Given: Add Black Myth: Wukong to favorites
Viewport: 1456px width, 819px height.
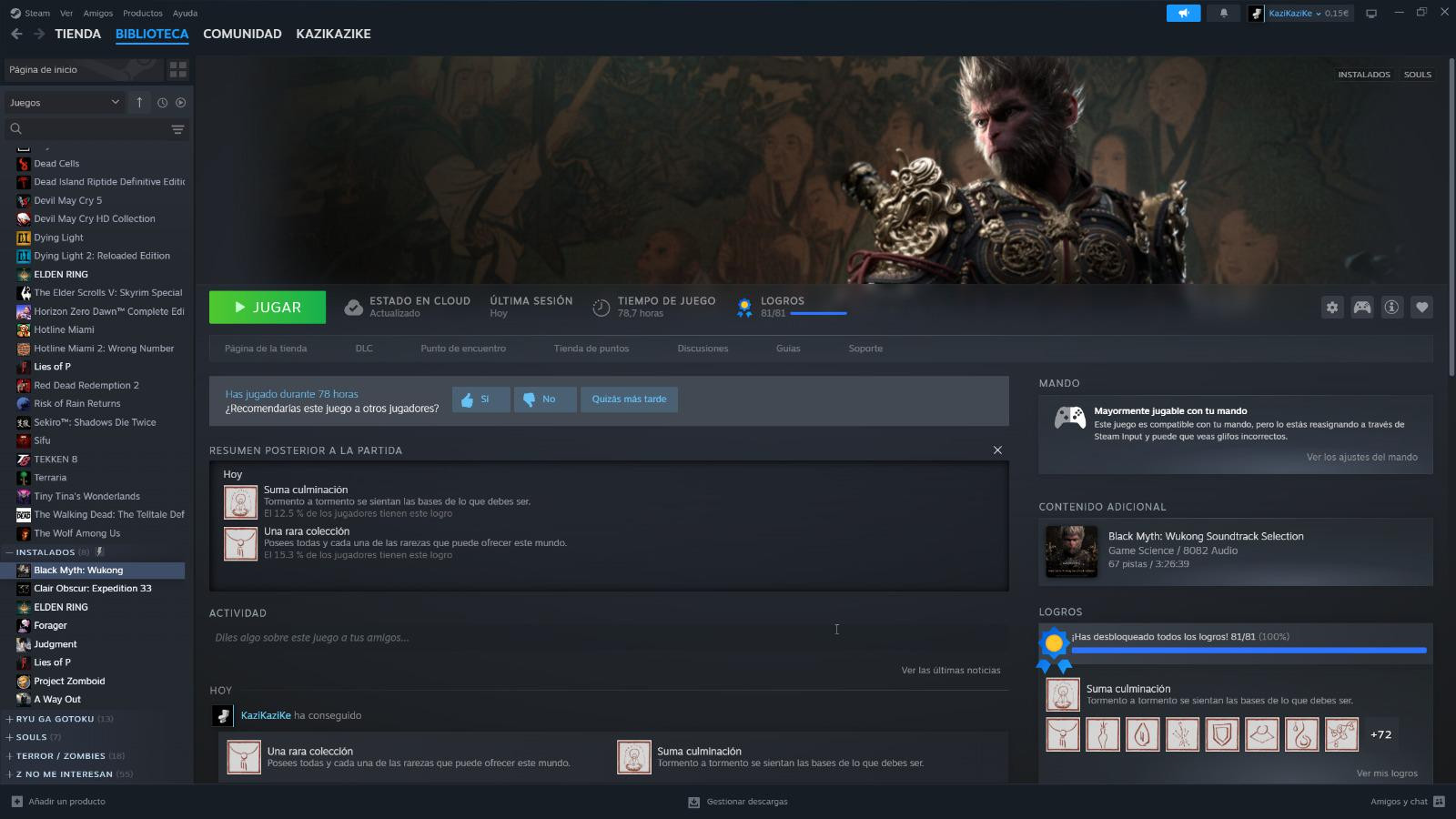Looking at the screenshot, I should click(1421, 308).
